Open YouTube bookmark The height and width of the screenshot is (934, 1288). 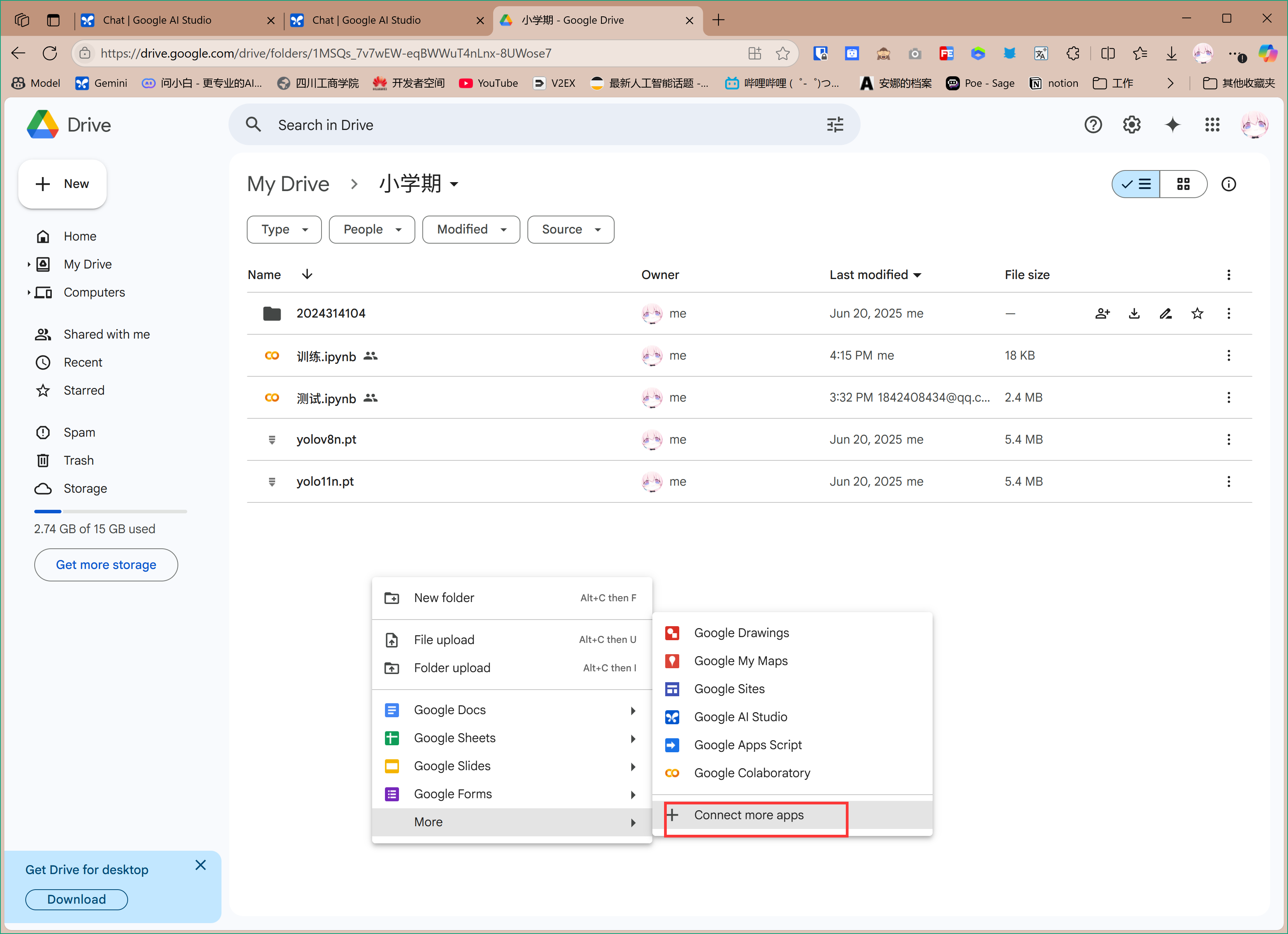click(488, 83)
